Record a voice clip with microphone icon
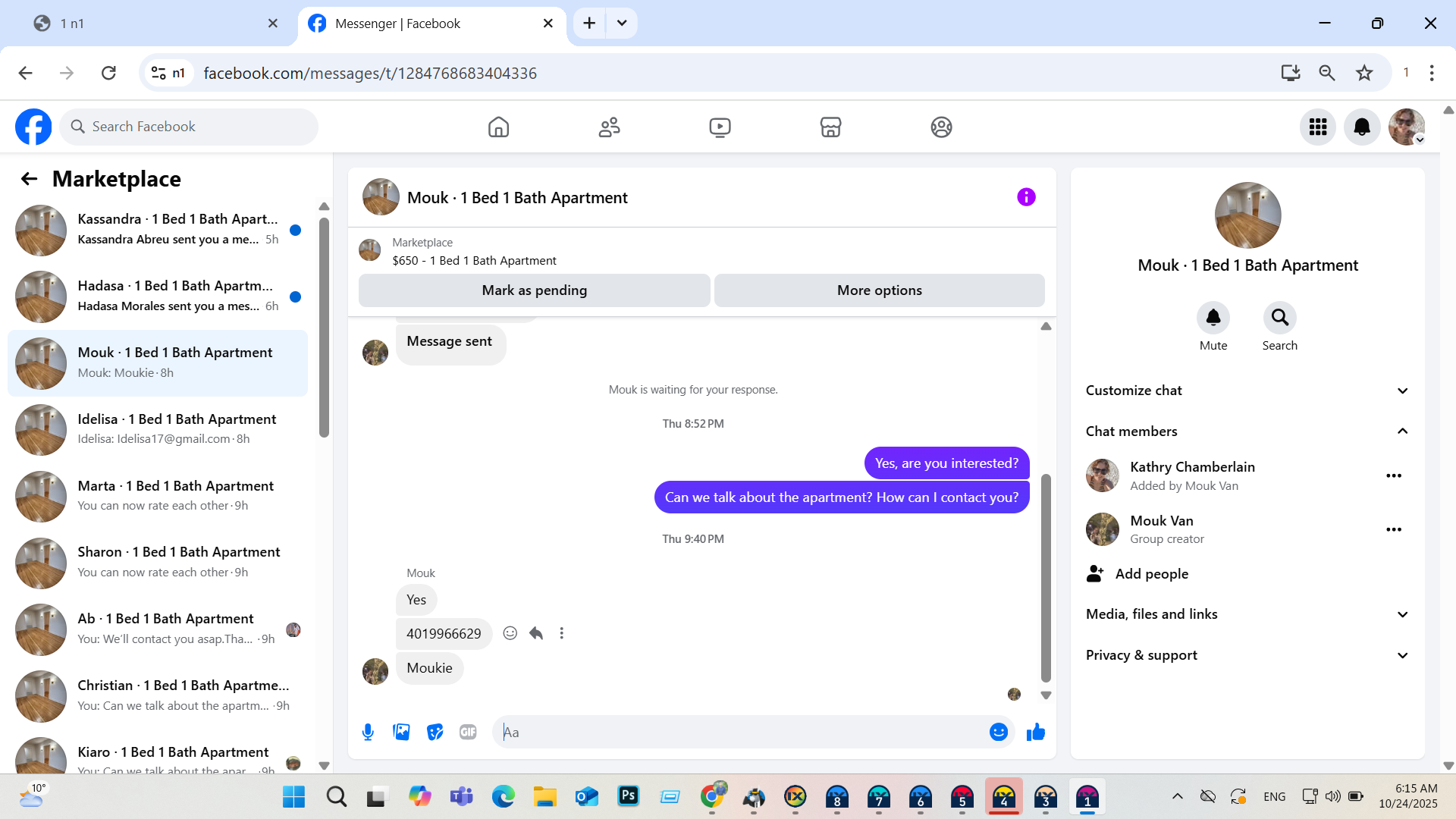This screenshot has width=1456, height=819. (368, 732)
